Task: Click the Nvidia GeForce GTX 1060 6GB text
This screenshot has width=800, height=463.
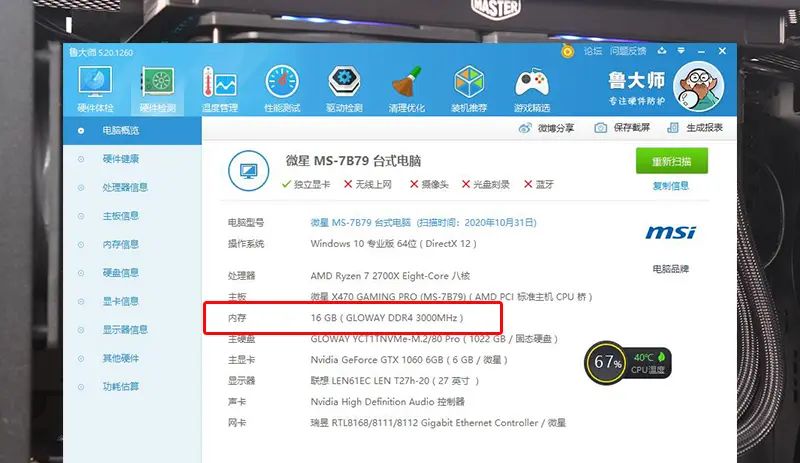Action: (409, 359)
